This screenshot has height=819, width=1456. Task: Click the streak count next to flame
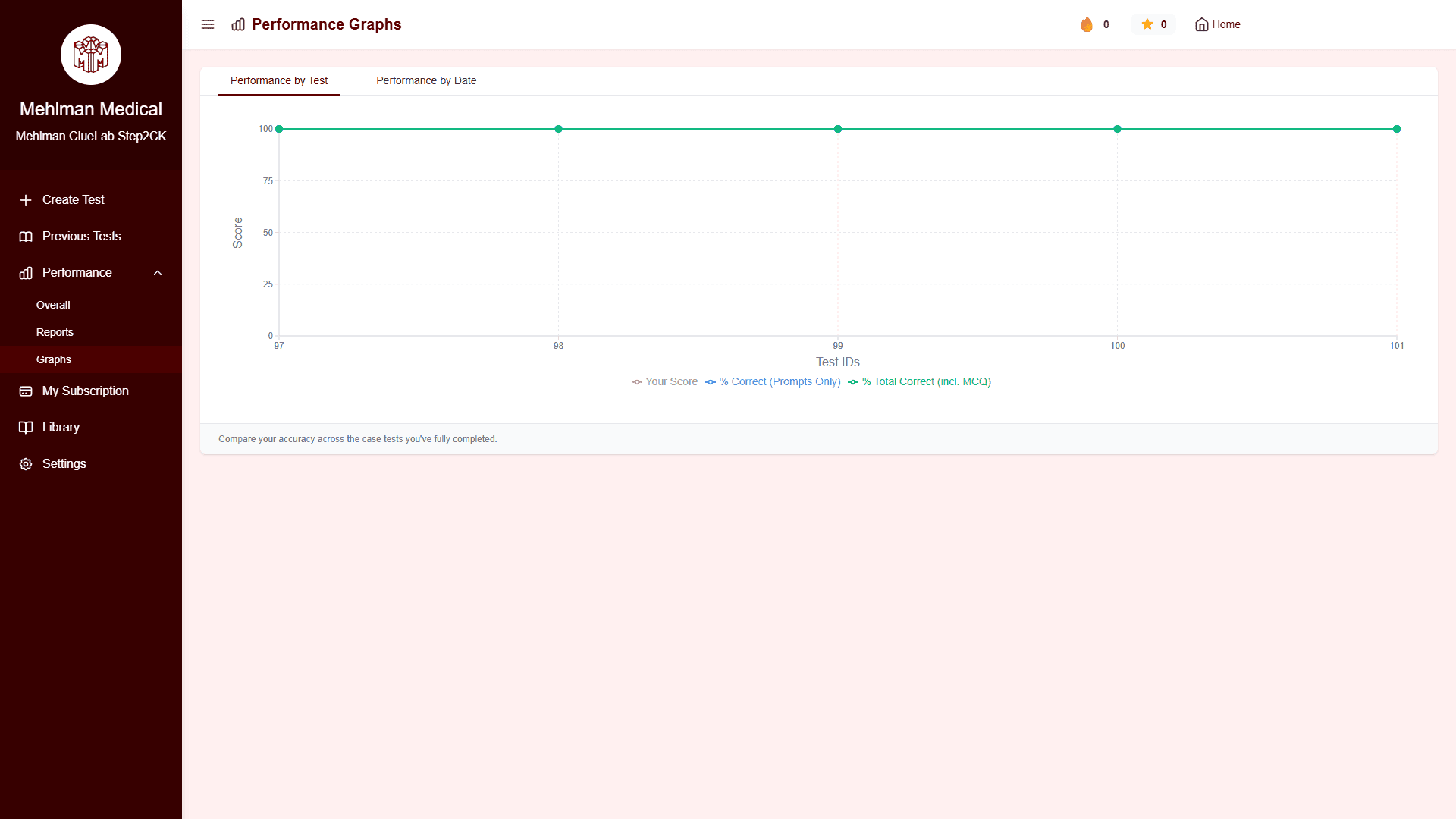(x=1106, y=24)
